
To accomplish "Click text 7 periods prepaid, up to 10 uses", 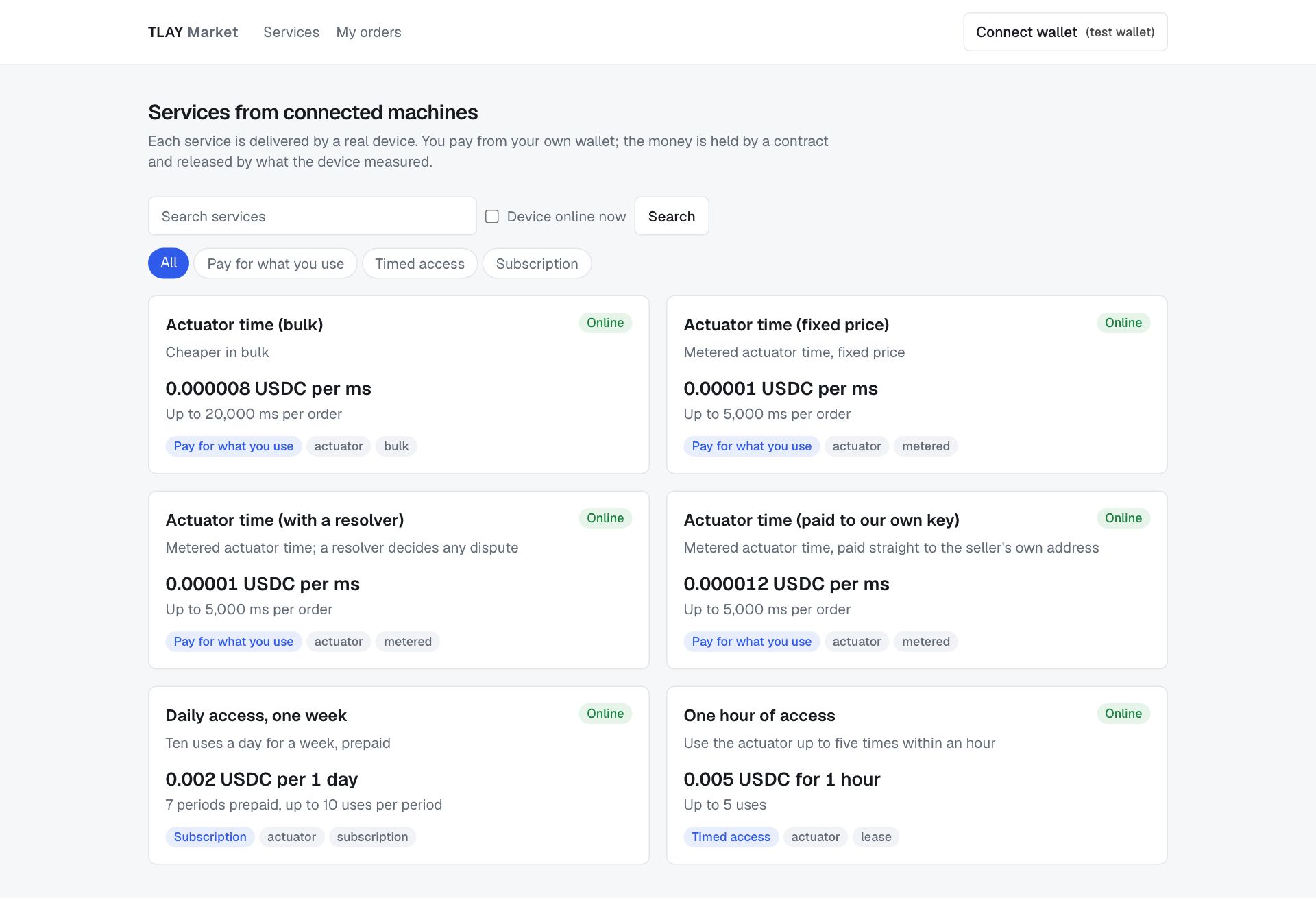I will click(304, 805).
